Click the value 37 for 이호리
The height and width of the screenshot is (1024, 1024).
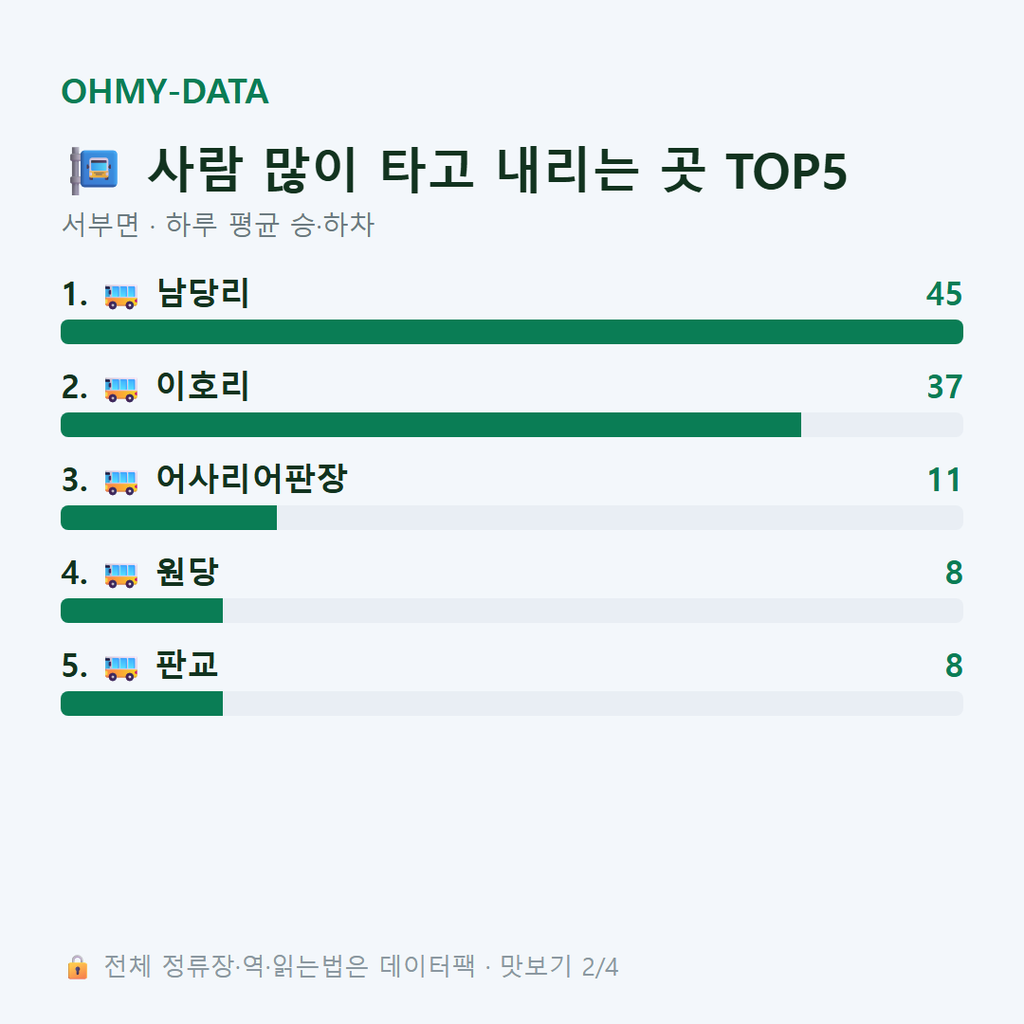944,387
